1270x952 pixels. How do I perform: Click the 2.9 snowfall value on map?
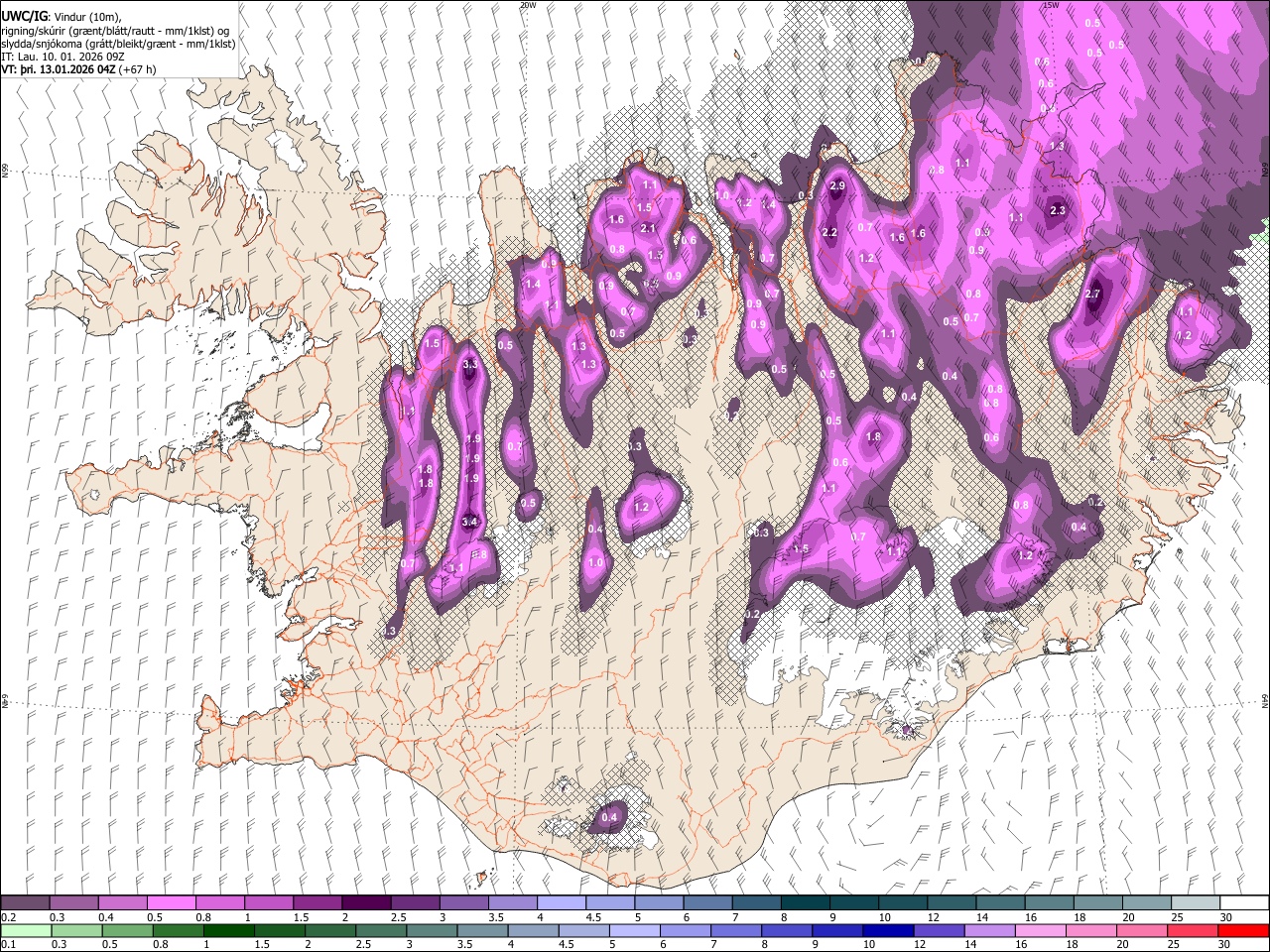click(836, 185)
